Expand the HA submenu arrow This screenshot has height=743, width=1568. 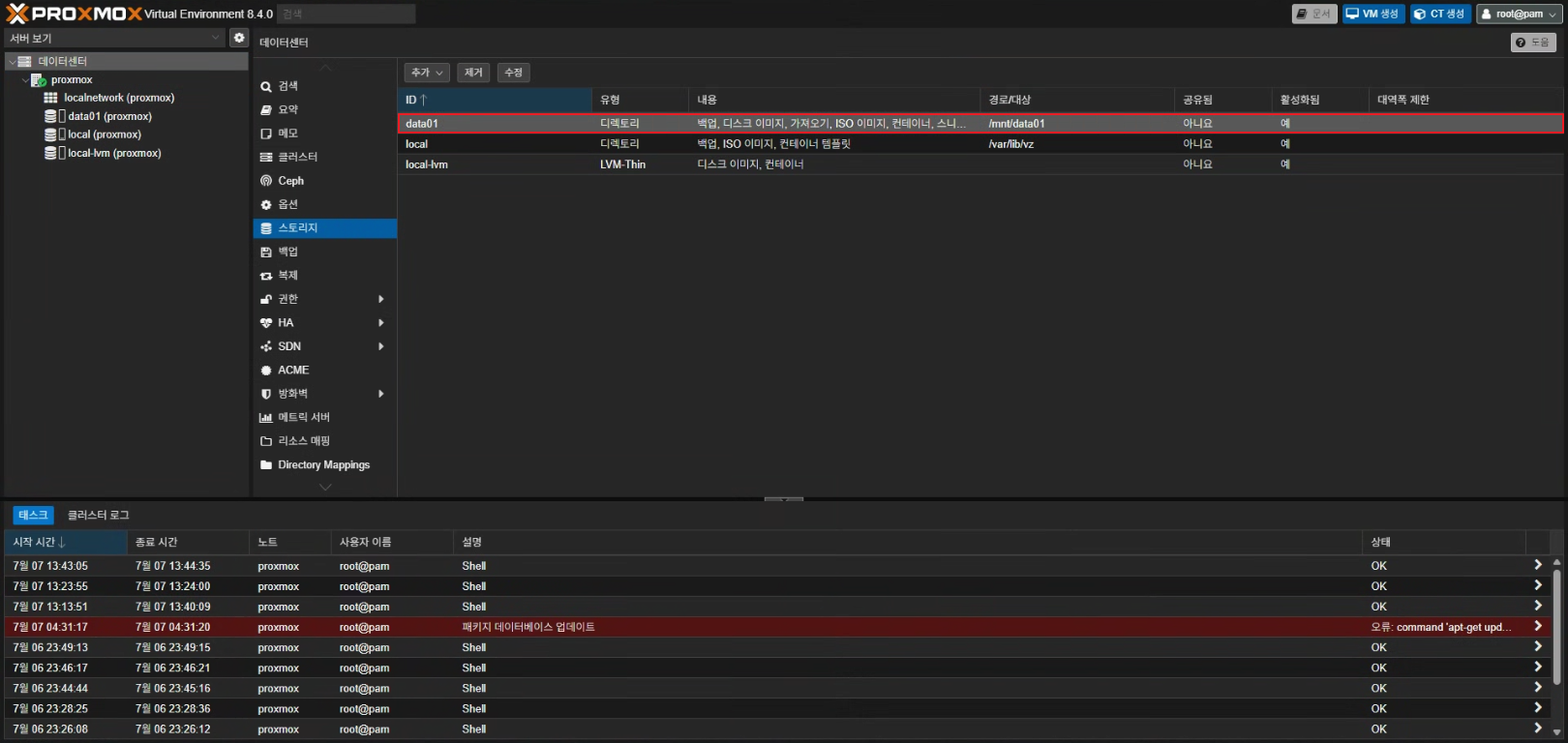[381, 323]
